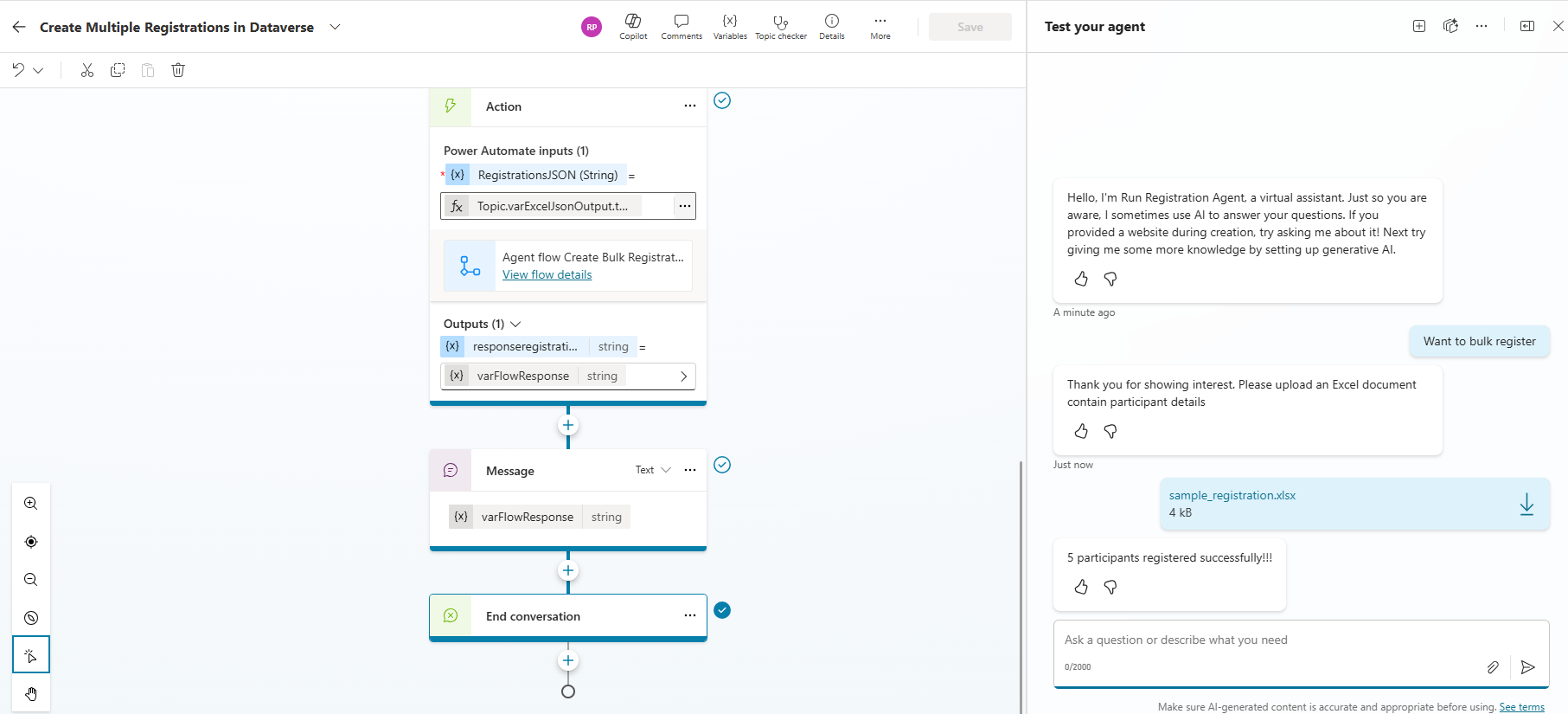Open the Comments pane

tap(682, 26)
